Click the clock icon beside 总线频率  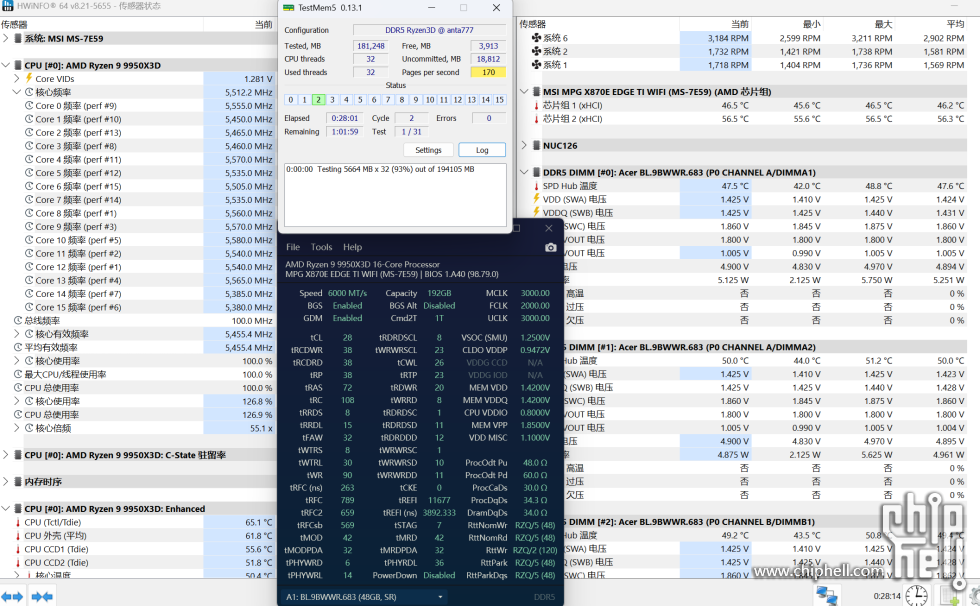[18, 320]
